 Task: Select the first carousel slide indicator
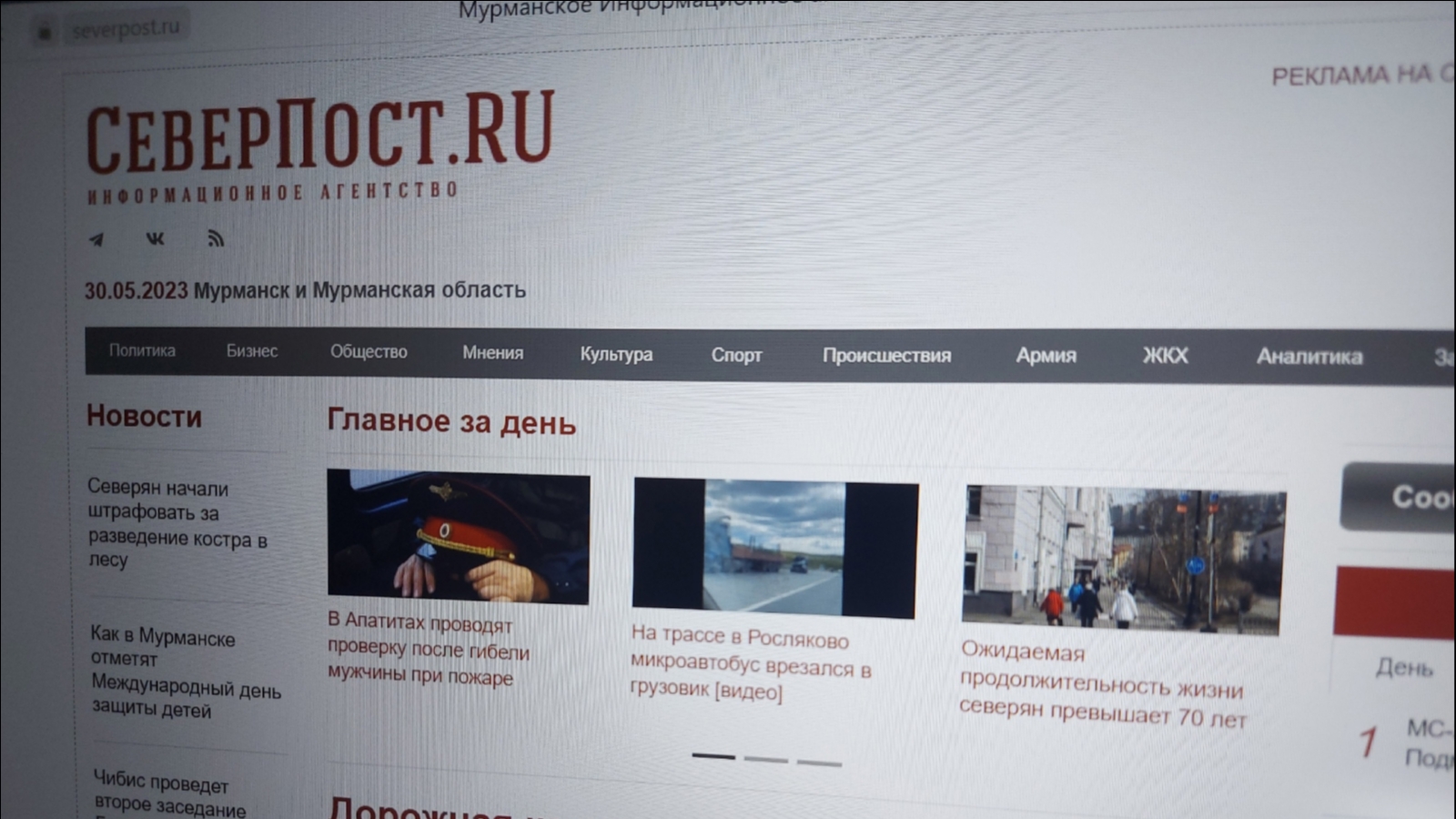pos(713,755)
